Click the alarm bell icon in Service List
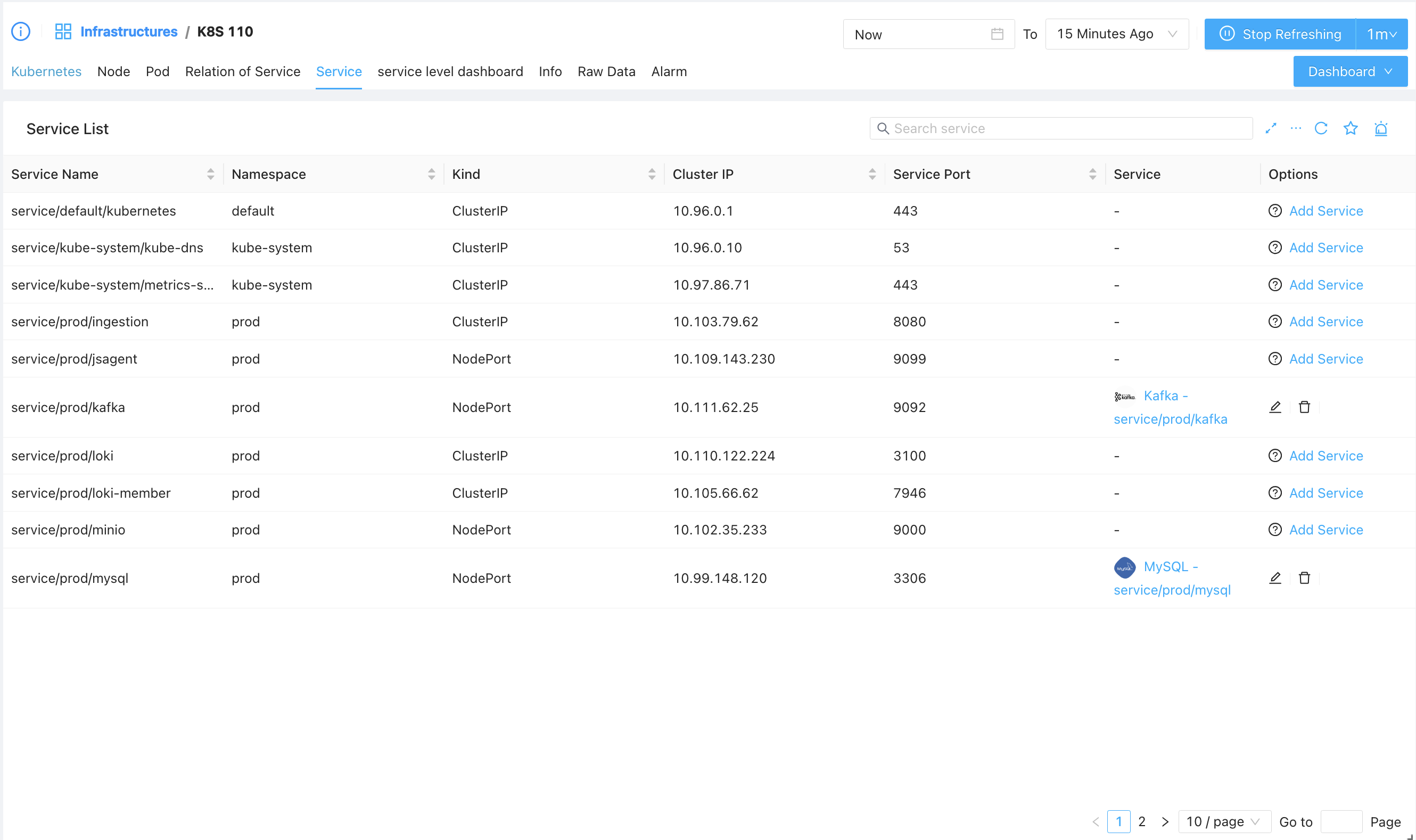The width and height of the screenshot is (1416, 840). [x=1381, y=128]
